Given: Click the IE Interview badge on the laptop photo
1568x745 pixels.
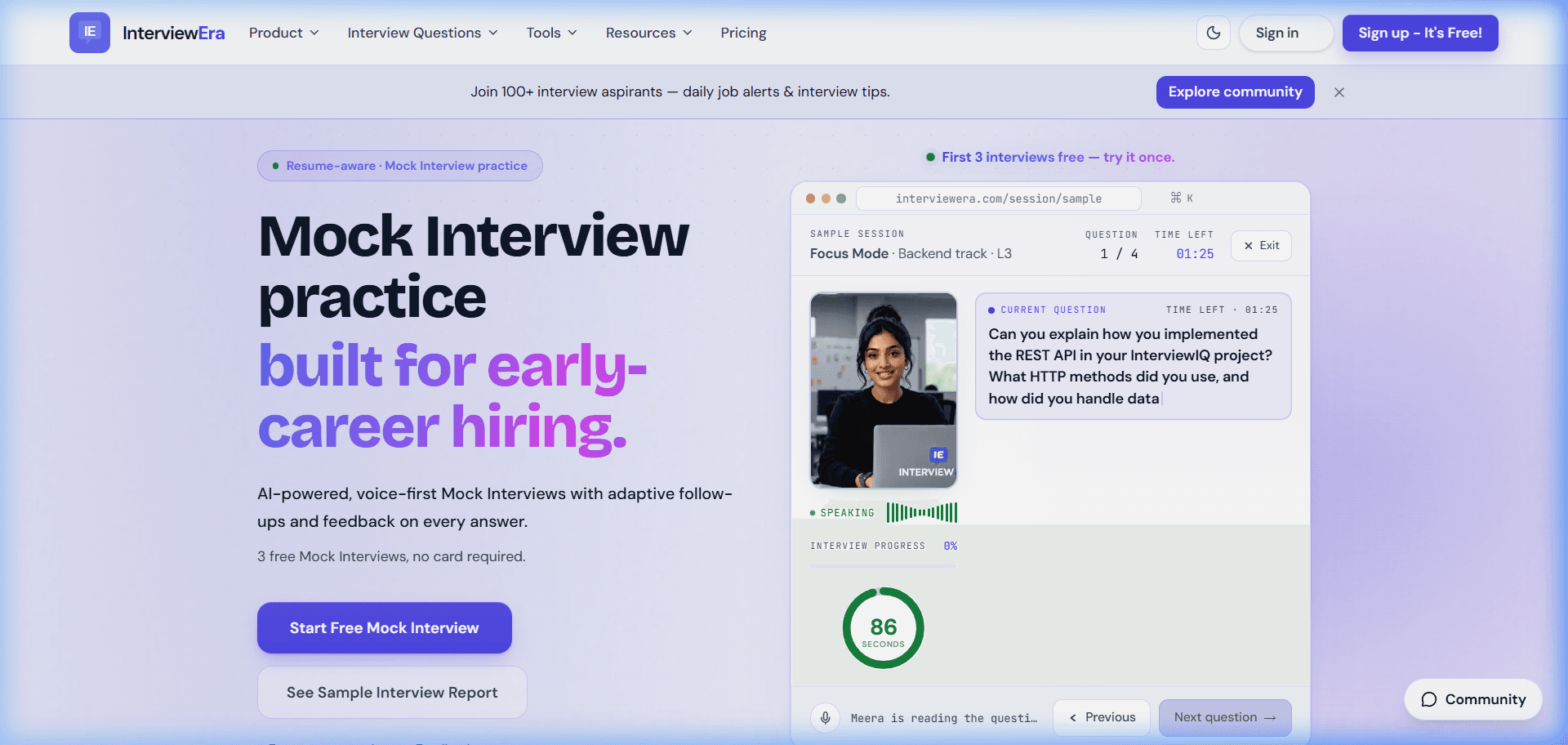Looking at the screenshot, I should tap(927, 462).
